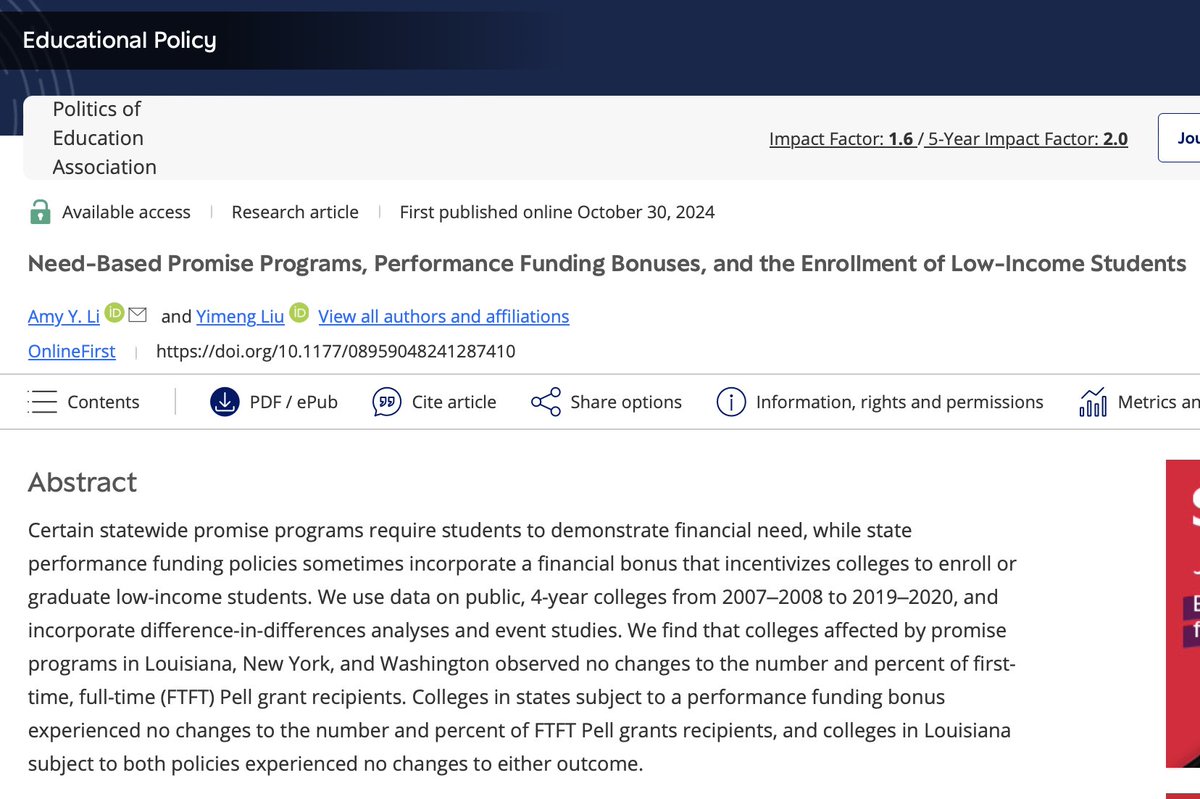Click the Abstract heading

click(82, 482)
